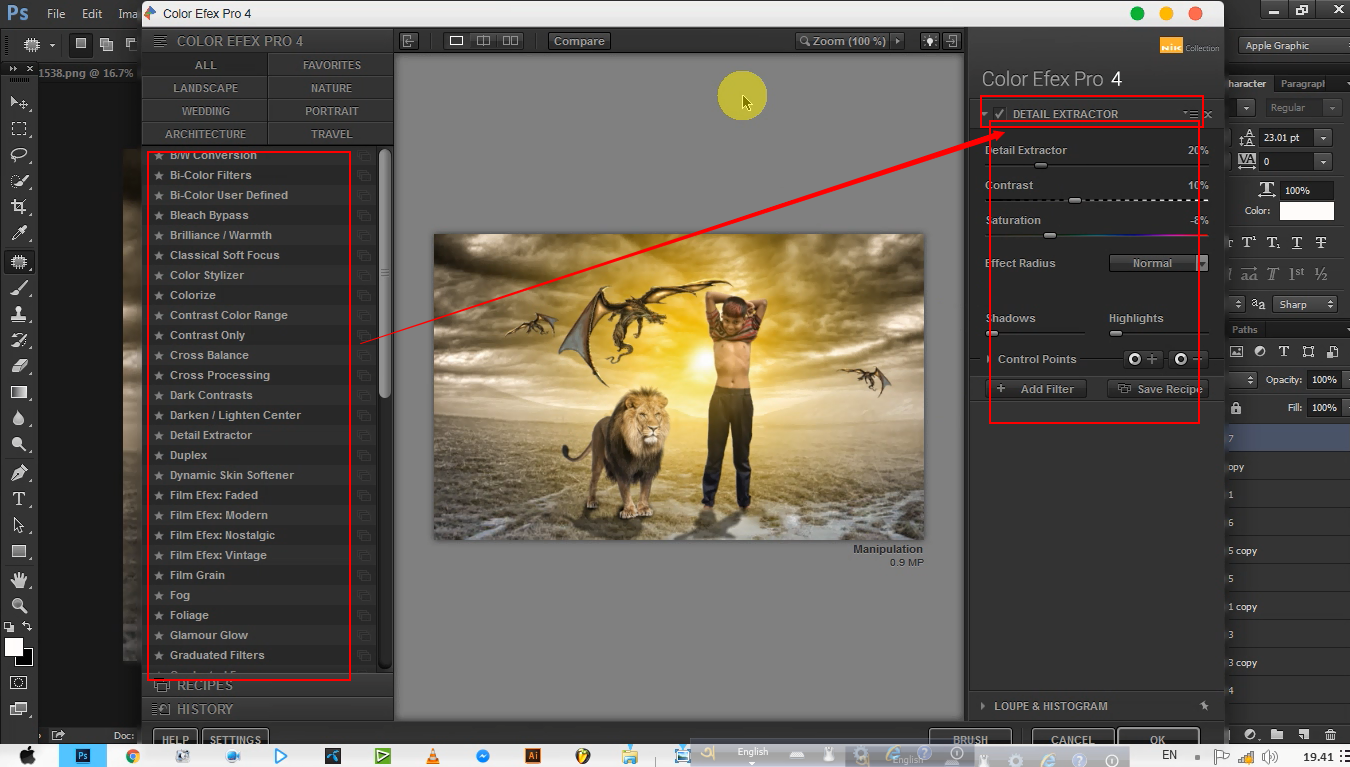Screen dimensions: 1350x767
Task: Select the Quick Selection tool
Action: click(x=19, y=181)
